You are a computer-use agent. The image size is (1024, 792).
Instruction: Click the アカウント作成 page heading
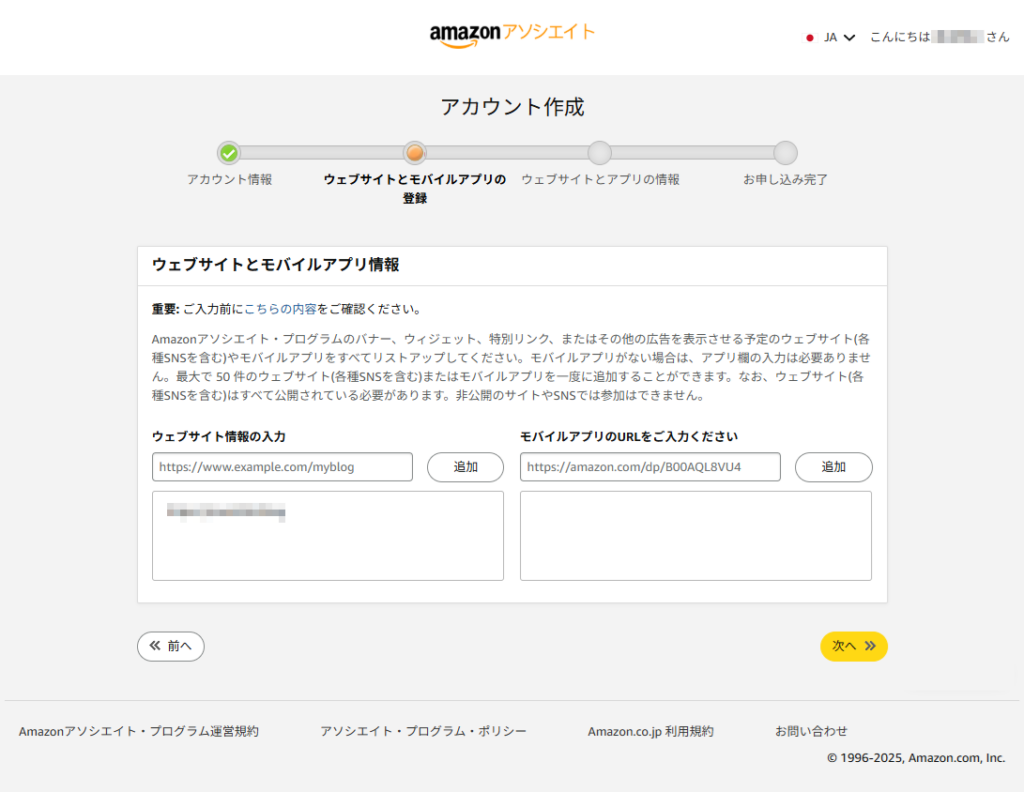[512, 106]
